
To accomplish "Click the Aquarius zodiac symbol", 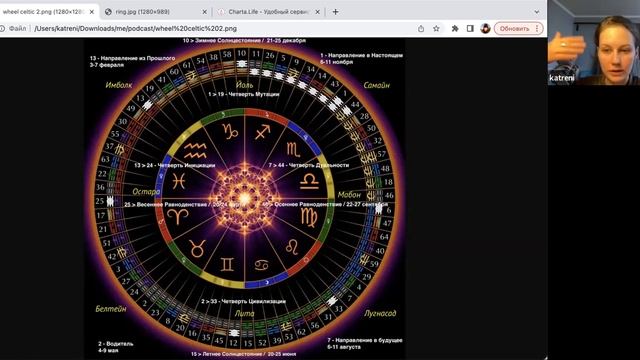I will (x=196, y=150).
